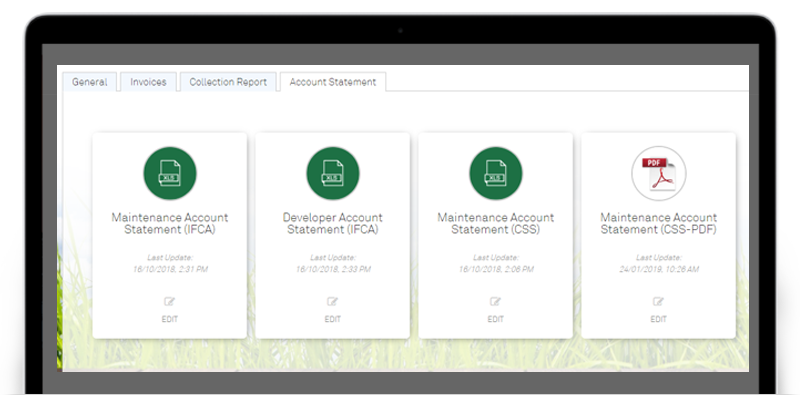Click EDIT label under Maintenance Account Statement (IFCA)
This screenshot has height=395, width=800.
tap(170, 319)
